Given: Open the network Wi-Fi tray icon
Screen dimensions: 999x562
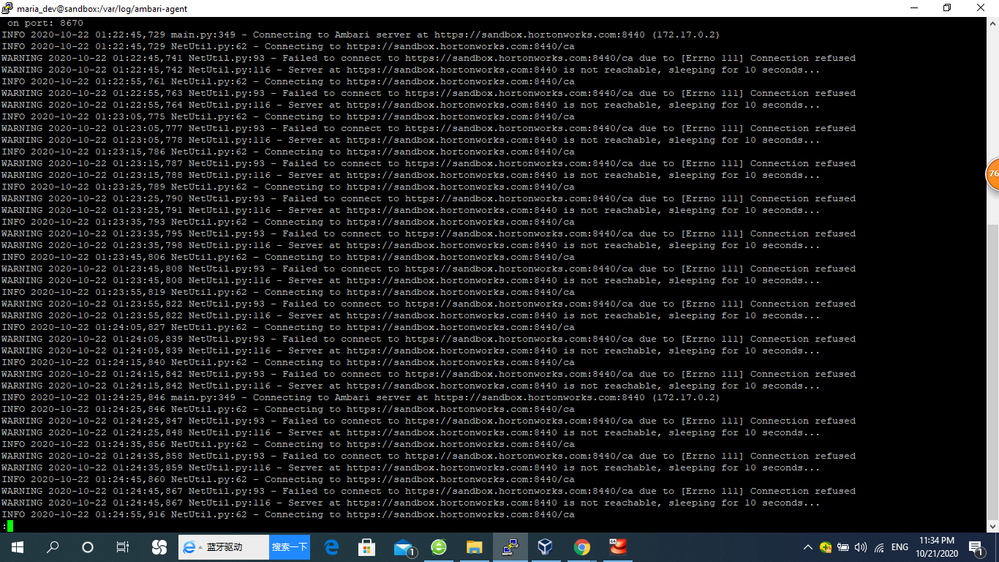Looking at the screenshot, I should tap(879, 547).
